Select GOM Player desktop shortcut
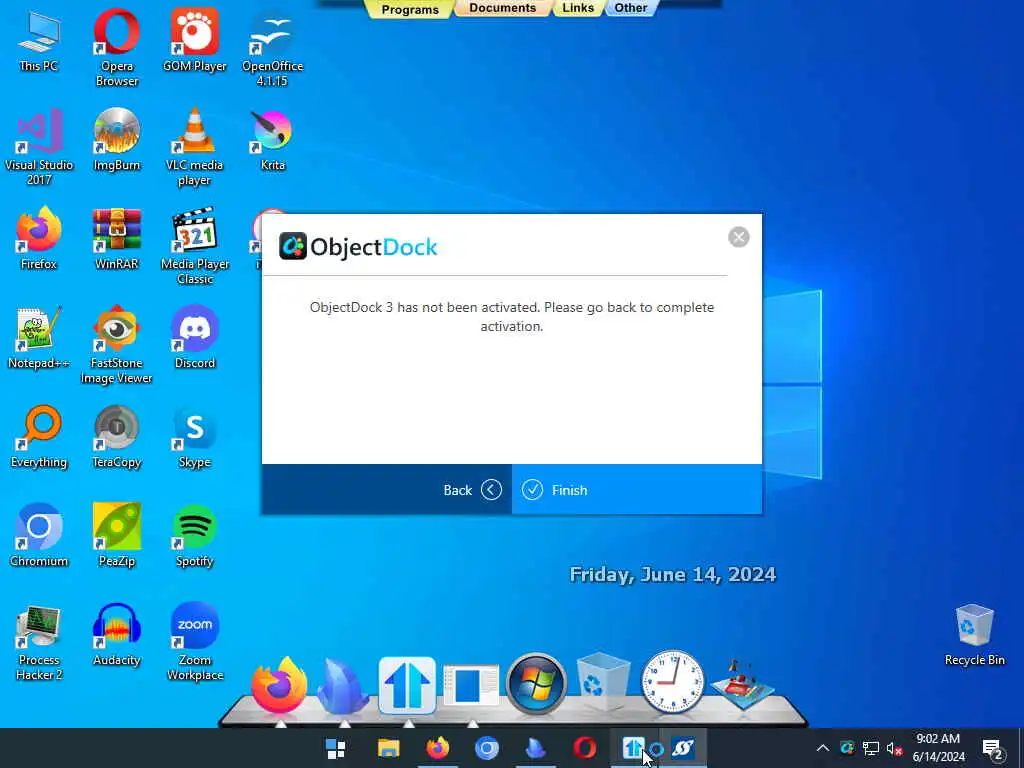Screen dimensions: 1024x768 point(195,40)
